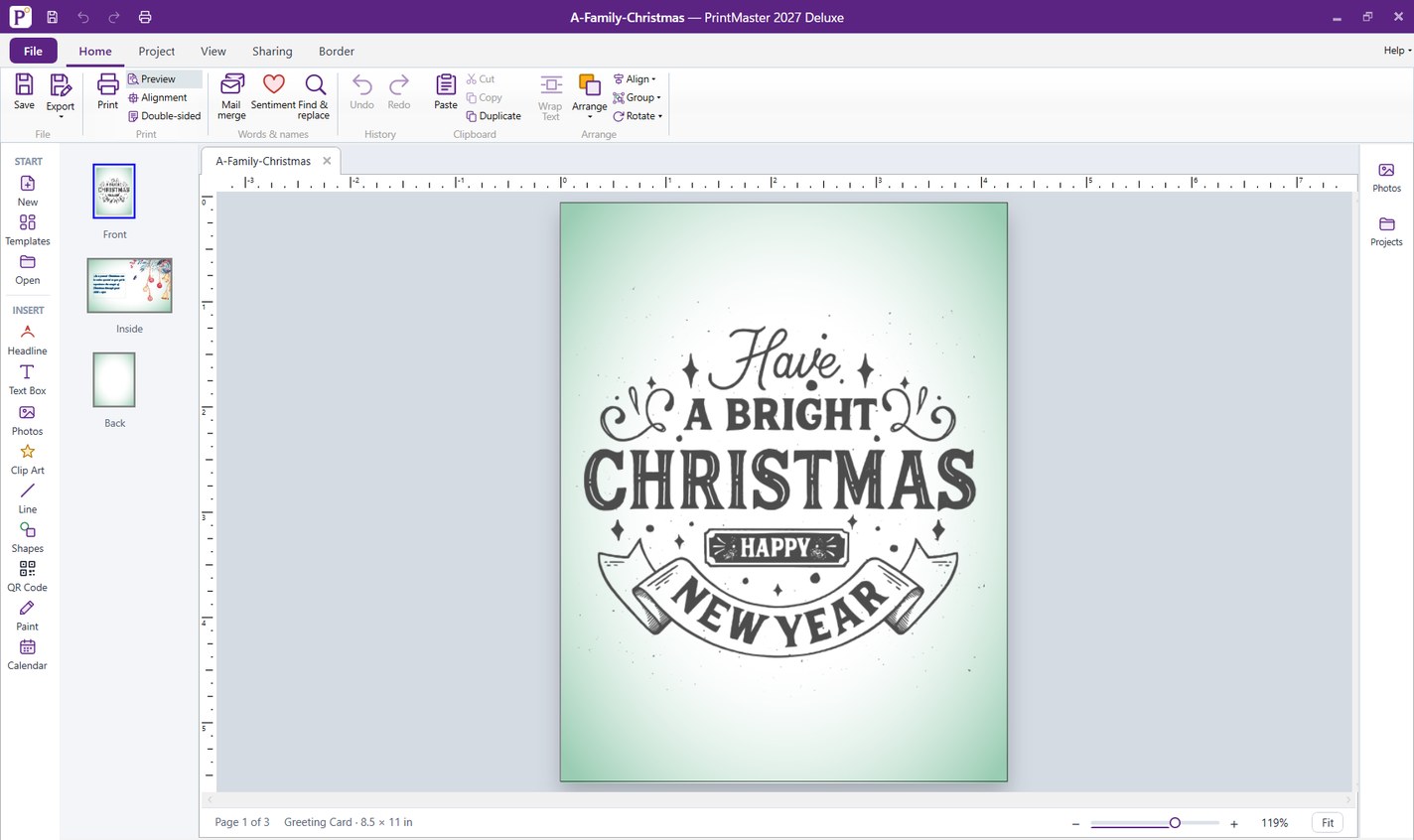Adjust the zoom slider handle

pos(1175,823)
